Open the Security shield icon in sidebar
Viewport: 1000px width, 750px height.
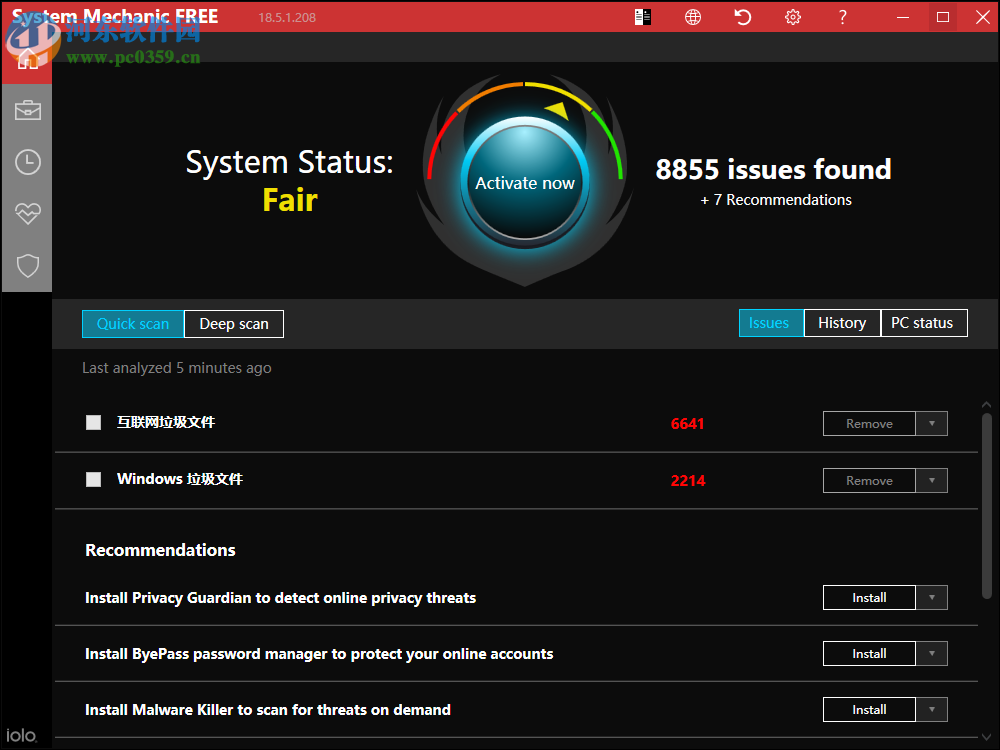(27, 266)
